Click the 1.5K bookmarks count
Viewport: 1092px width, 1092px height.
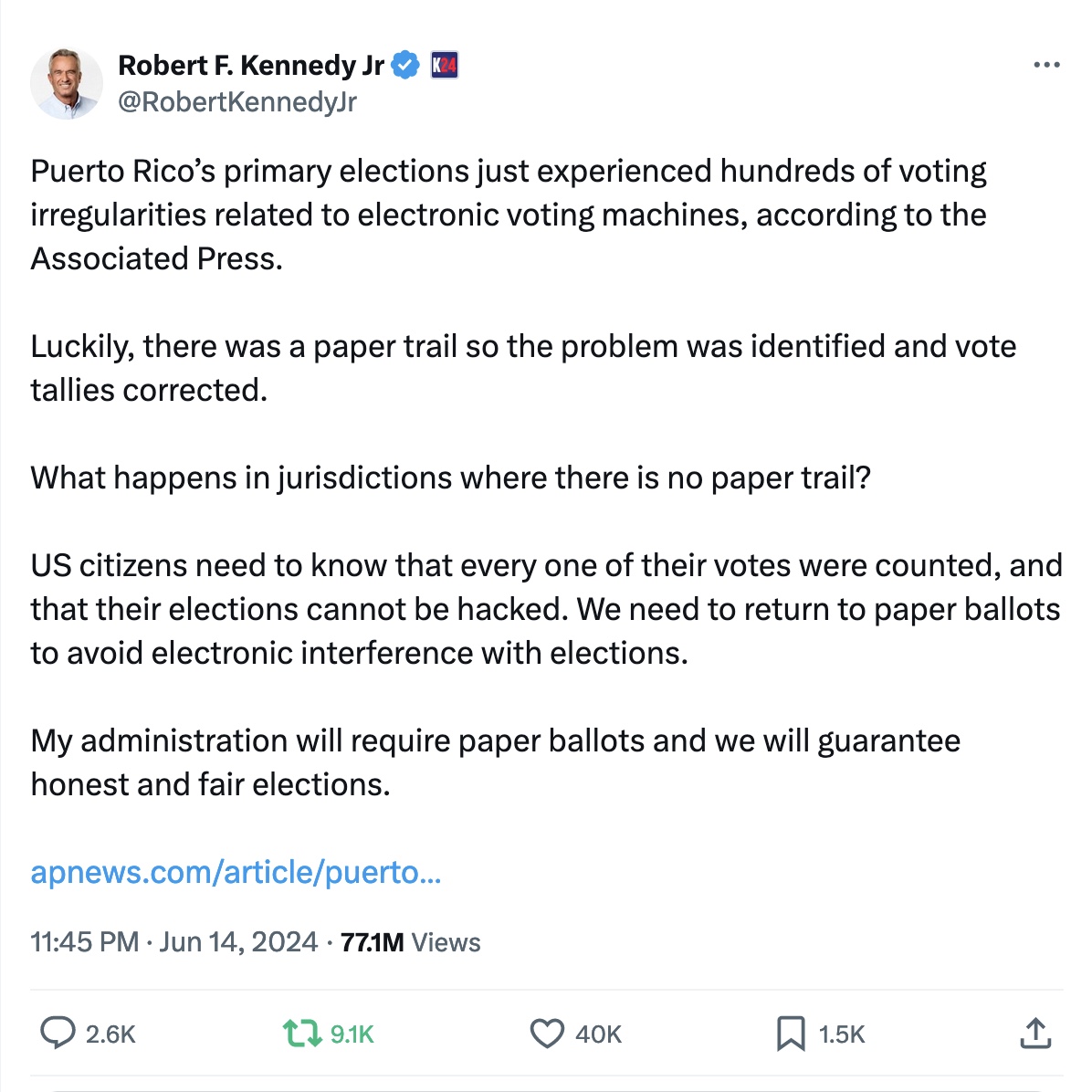tap(841, 1034)
